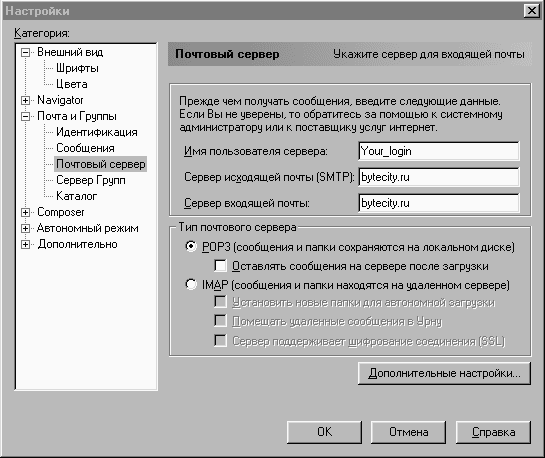
Task: Click the SMTP outgoing server field
Action: coord(439,177)
